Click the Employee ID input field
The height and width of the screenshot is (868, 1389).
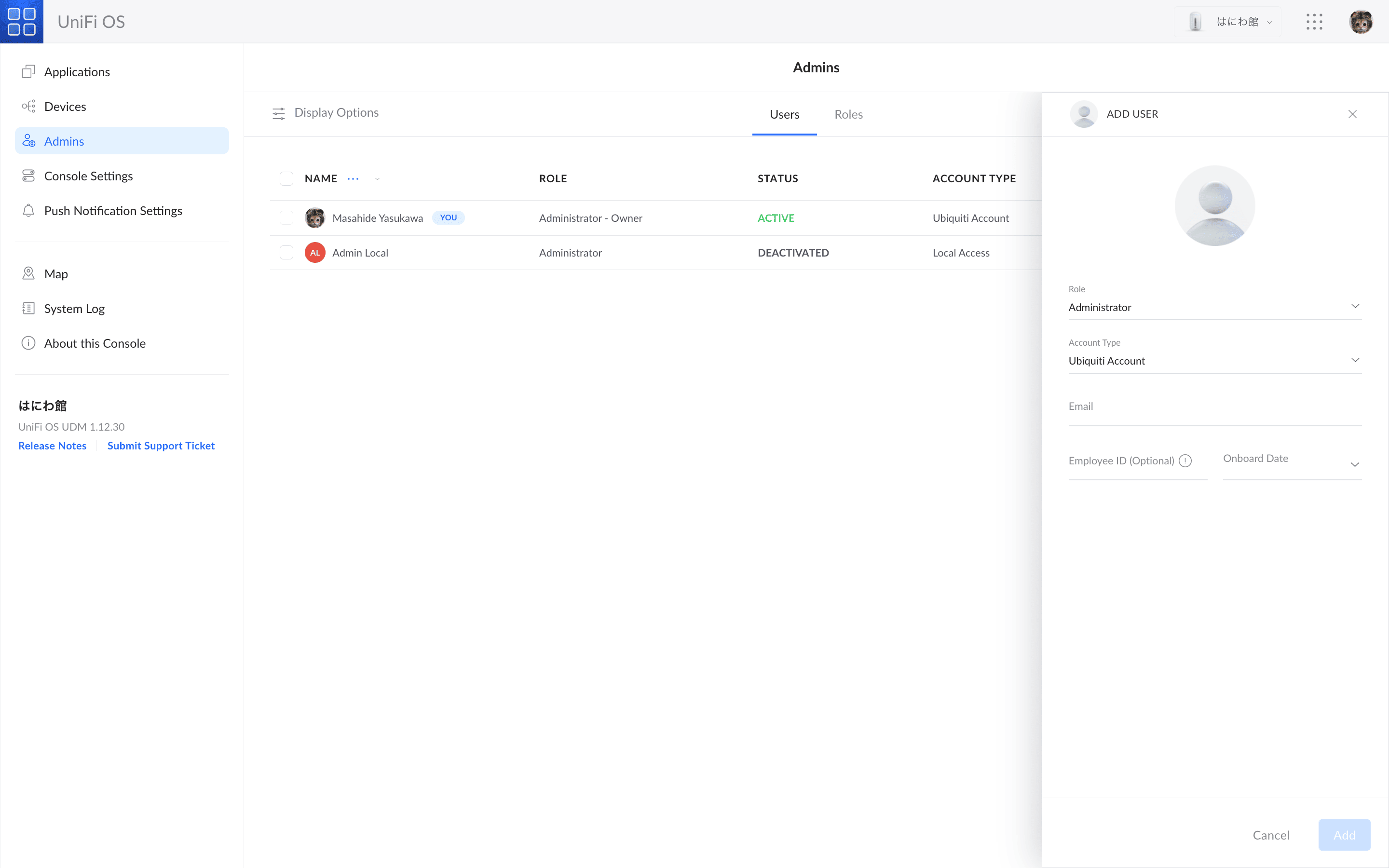[x=1138, y=463]
